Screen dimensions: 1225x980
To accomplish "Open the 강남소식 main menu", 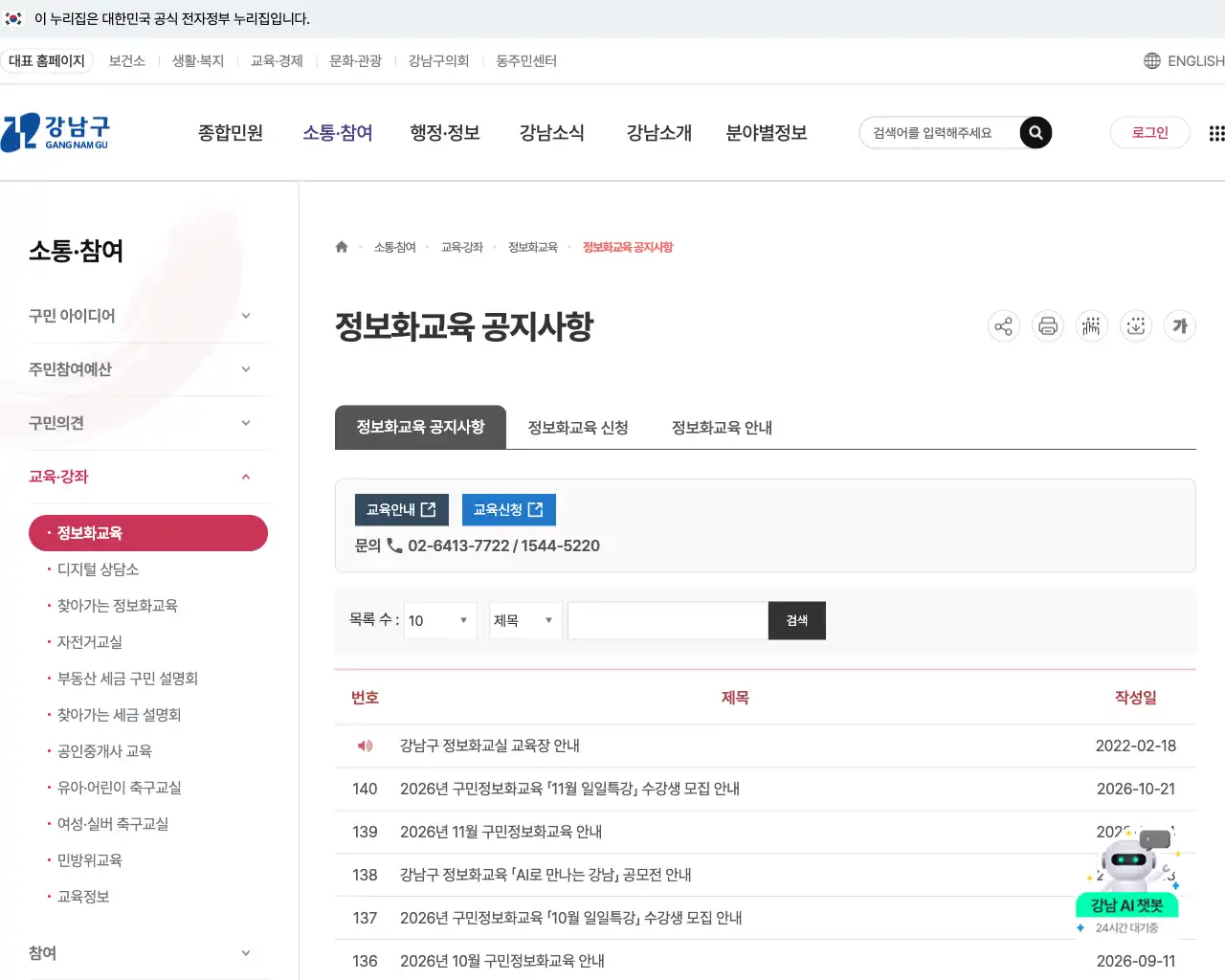I will pos(552,133).
